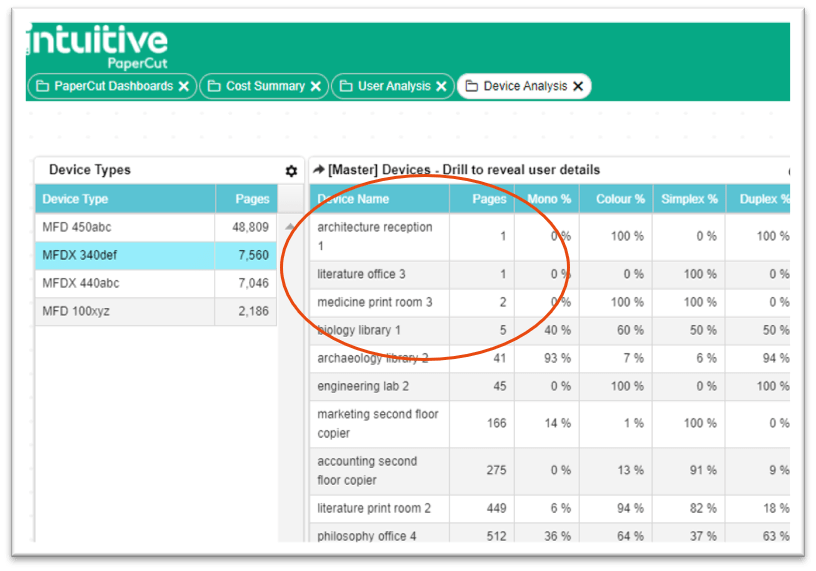Select the Device Analysis tab
Image resolution: width=816 pixels, height=571 pixels.
click(525, 86)
